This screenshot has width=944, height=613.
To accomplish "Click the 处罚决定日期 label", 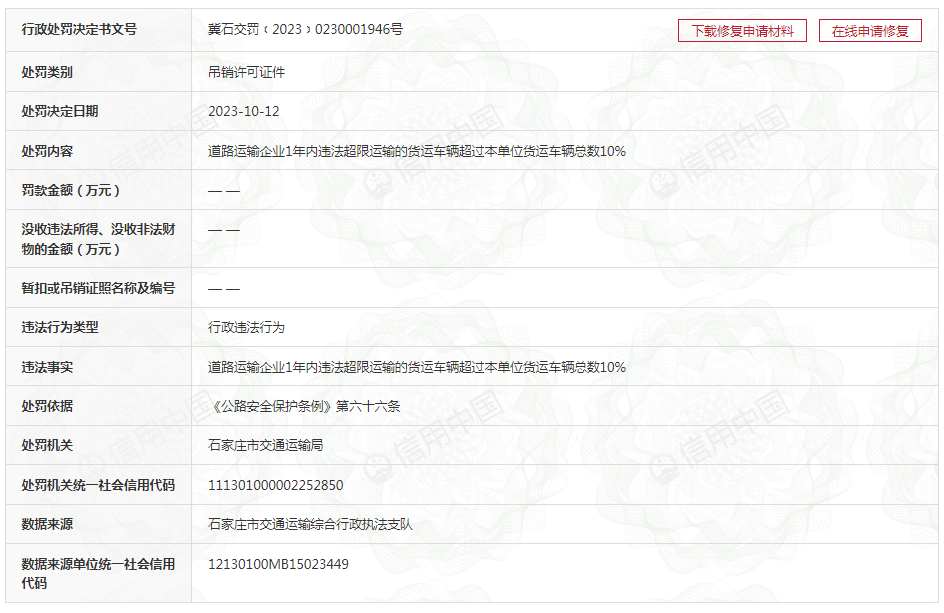I will (60, 111).
